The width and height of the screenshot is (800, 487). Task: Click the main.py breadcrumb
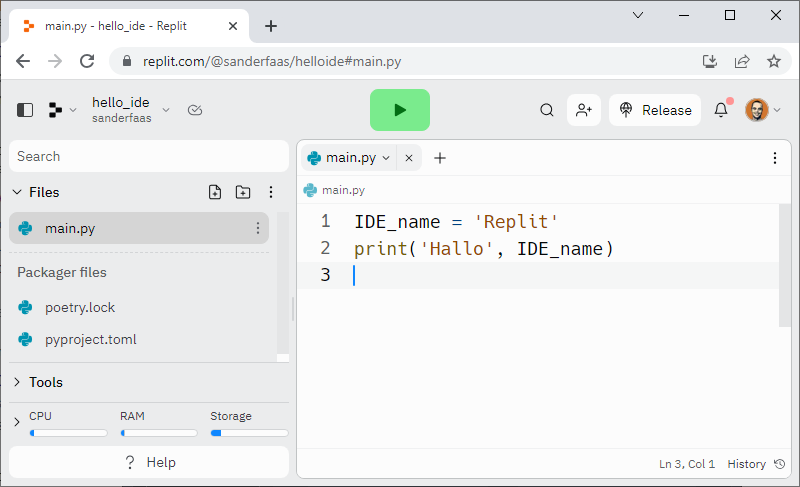pos(343,190)
